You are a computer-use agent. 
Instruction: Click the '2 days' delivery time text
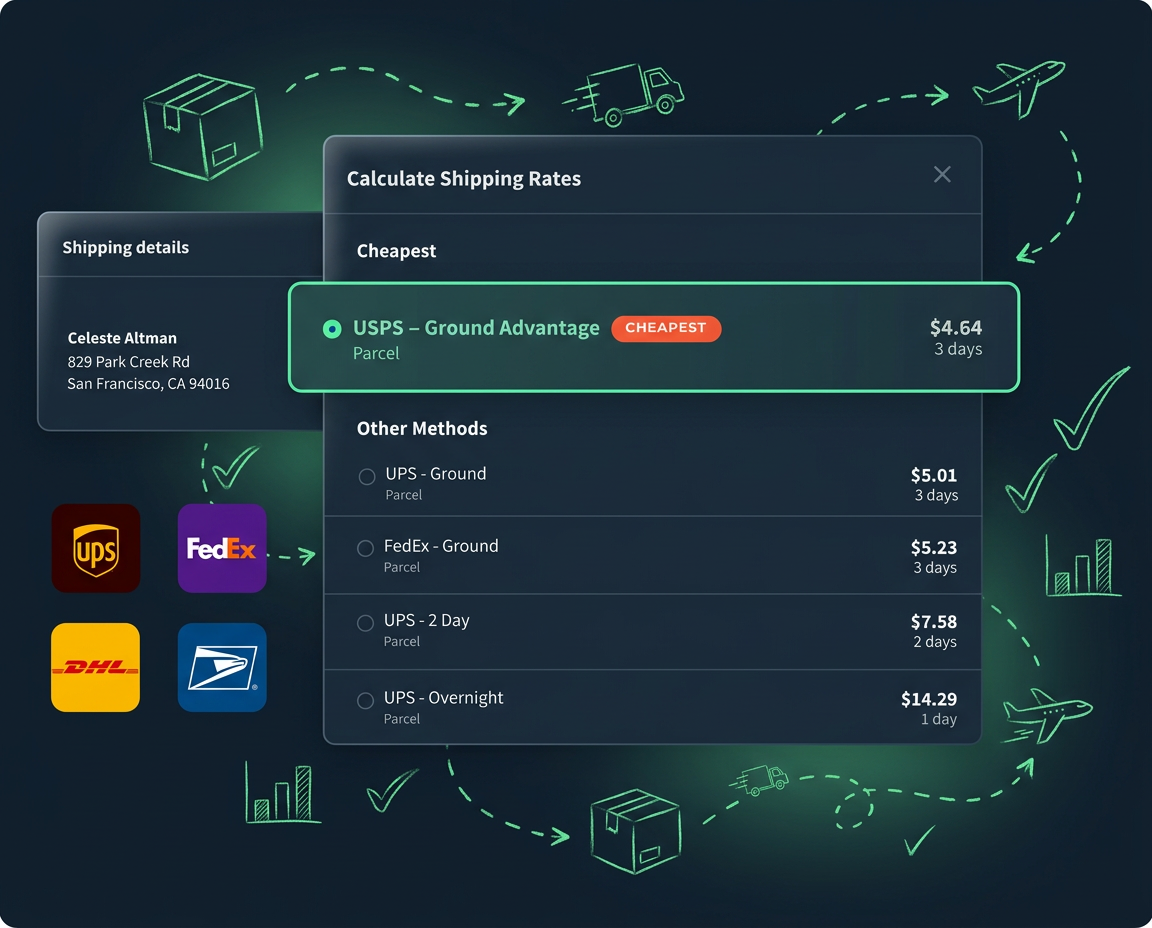[x=935, y=642]
